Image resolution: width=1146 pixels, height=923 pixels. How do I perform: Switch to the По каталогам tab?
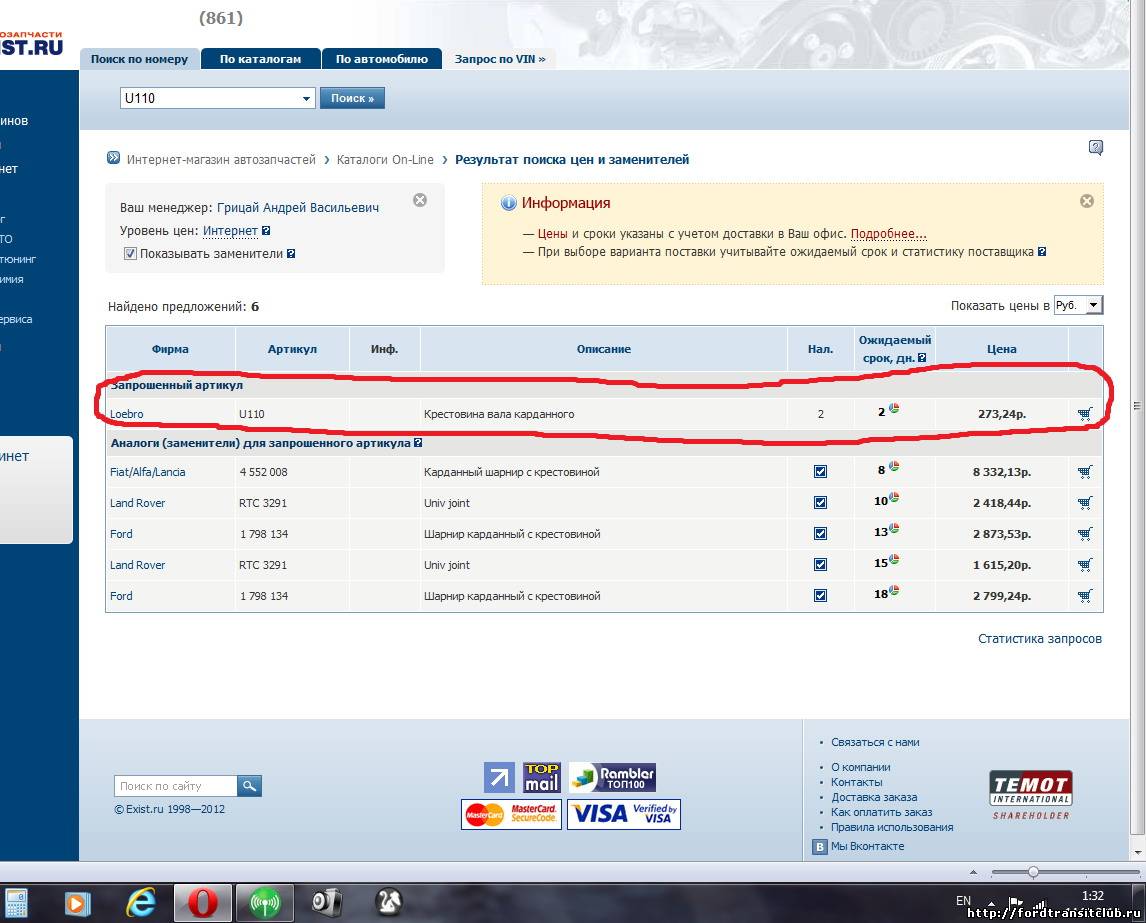(260, 59)
